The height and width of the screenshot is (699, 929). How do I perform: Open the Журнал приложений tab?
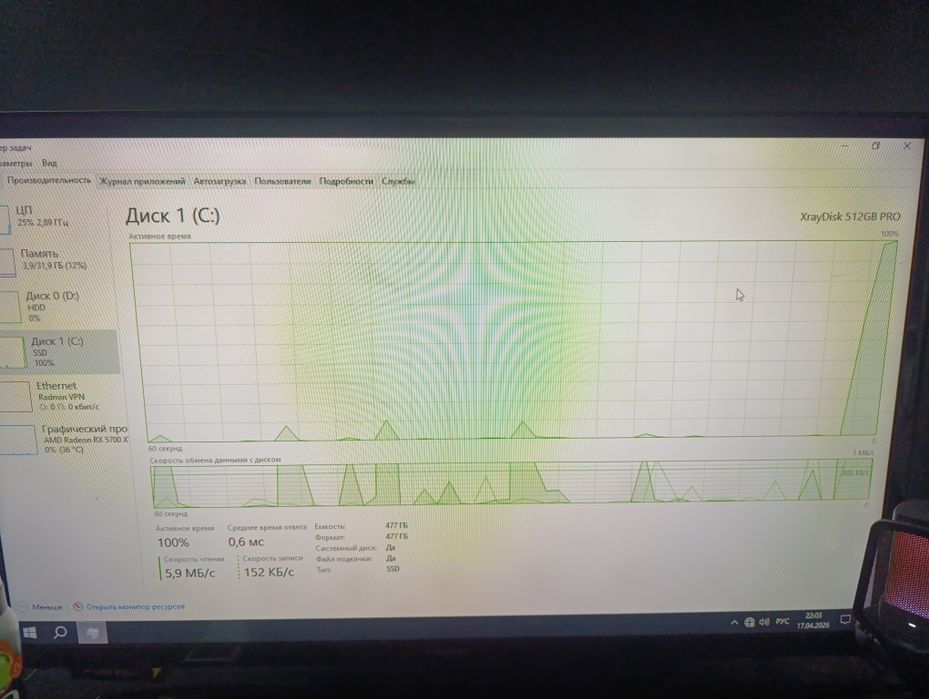(x=142, y=181)
